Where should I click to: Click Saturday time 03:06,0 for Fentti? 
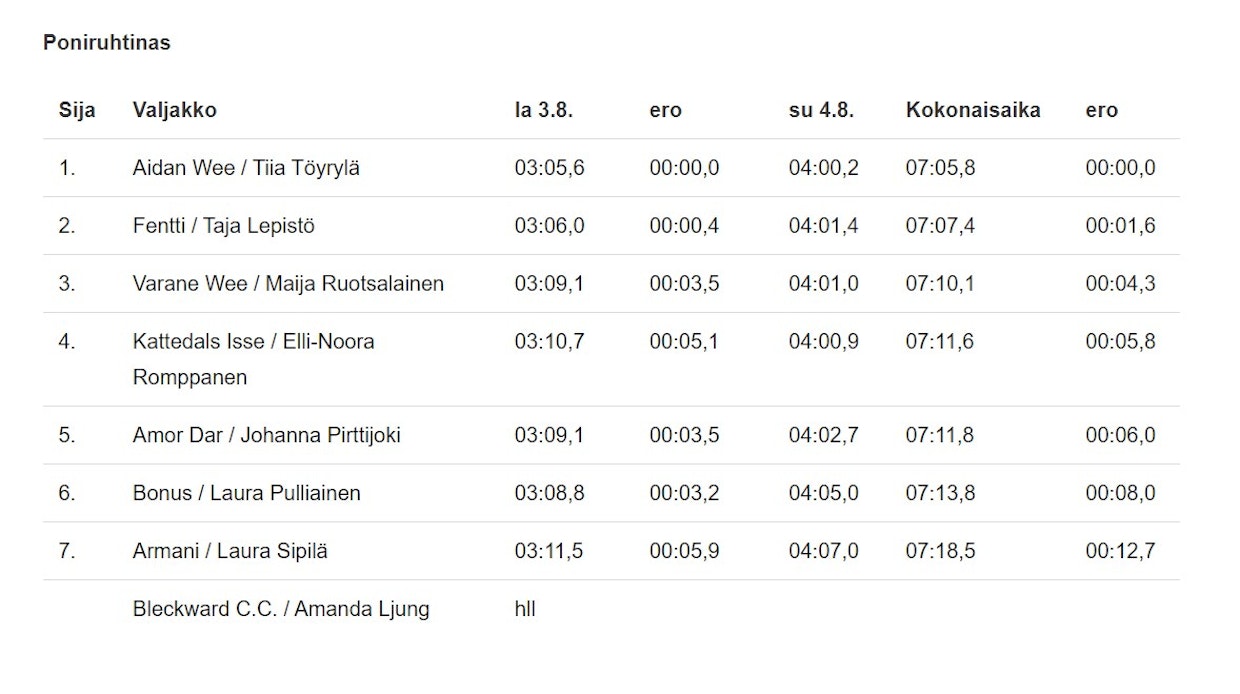549,226
